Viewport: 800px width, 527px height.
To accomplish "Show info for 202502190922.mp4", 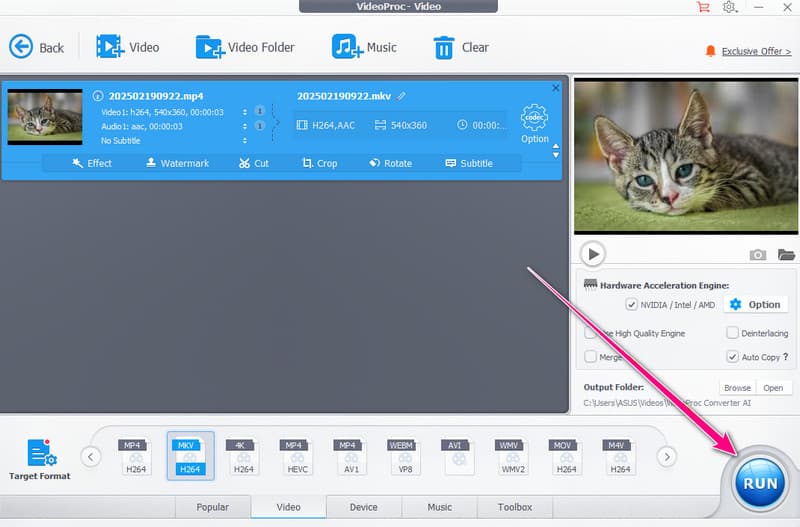I will (97, 96).
